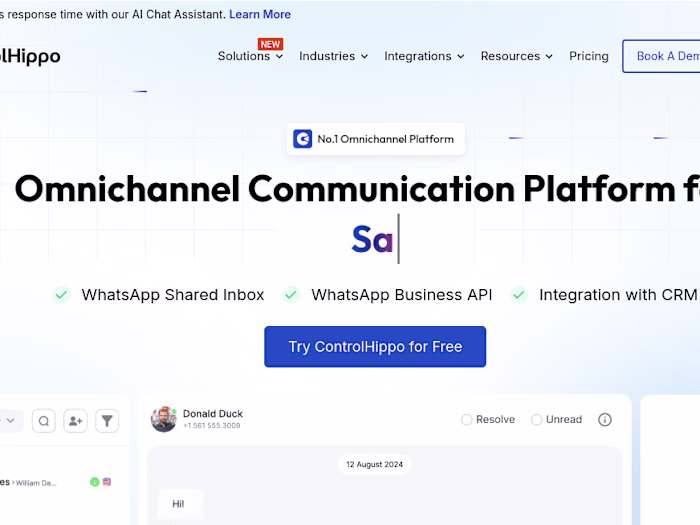Expand the Integrations chevron arrow

point(461,57)
